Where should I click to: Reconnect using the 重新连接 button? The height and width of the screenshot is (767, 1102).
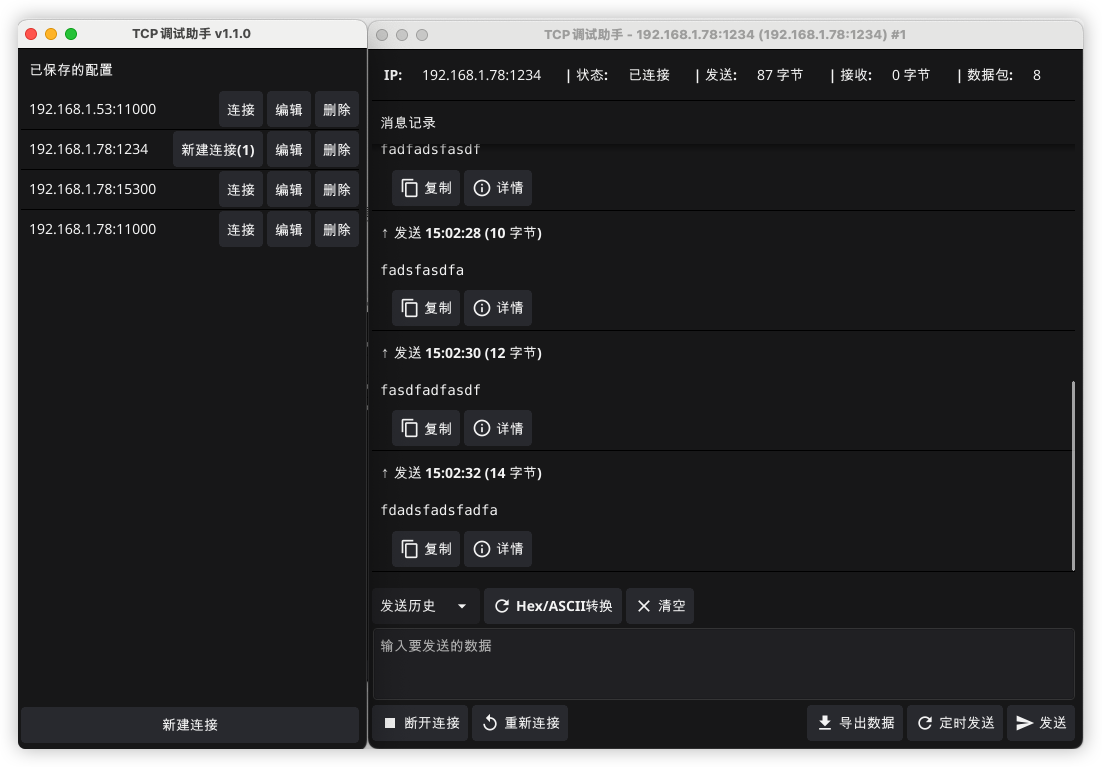520,723
